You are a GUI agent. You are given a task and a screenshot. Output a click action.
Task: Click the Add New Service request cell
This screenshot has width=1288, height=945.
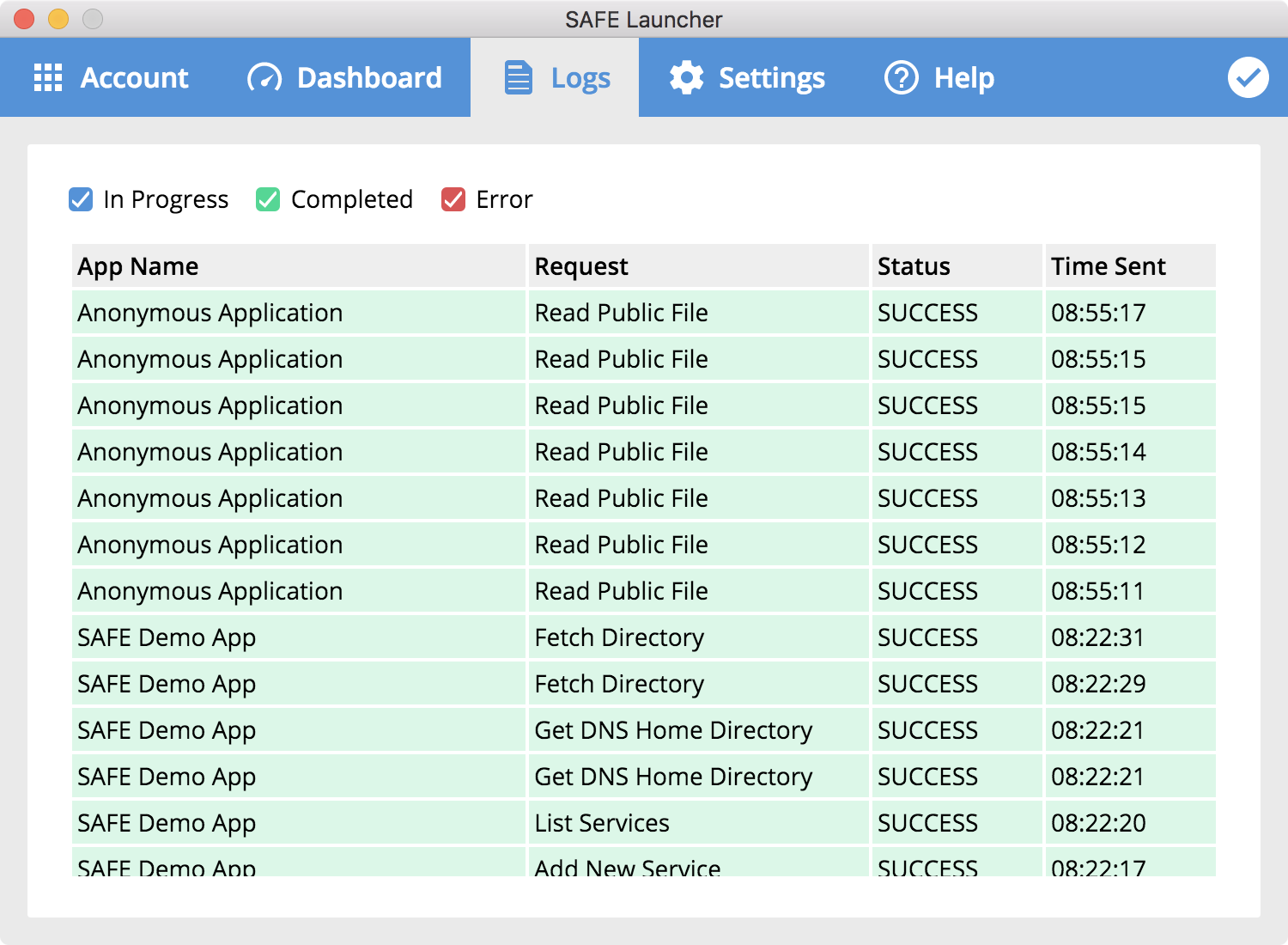click(699, 863)
